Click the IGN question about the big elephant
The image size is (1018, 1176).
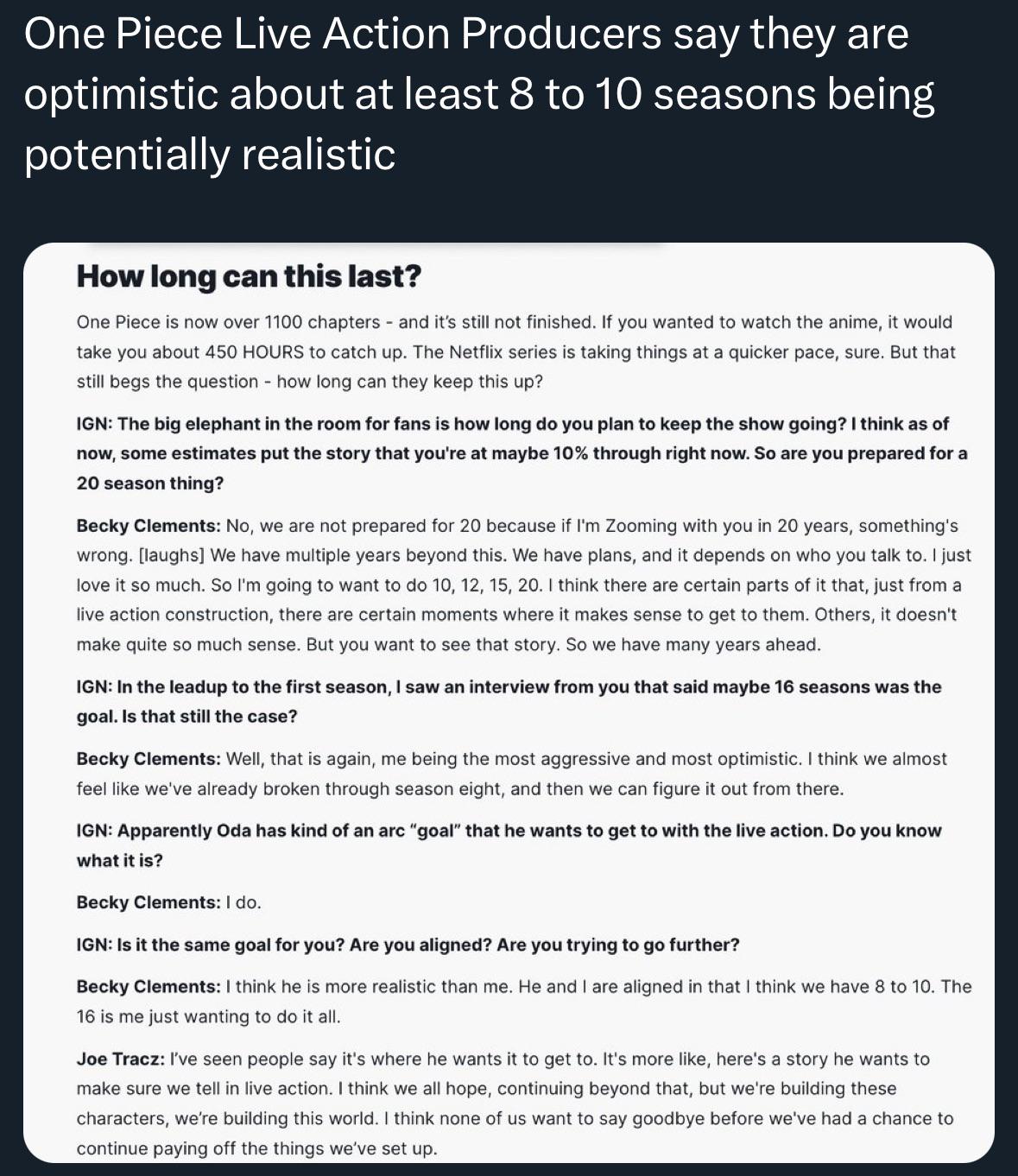[522, 453]
